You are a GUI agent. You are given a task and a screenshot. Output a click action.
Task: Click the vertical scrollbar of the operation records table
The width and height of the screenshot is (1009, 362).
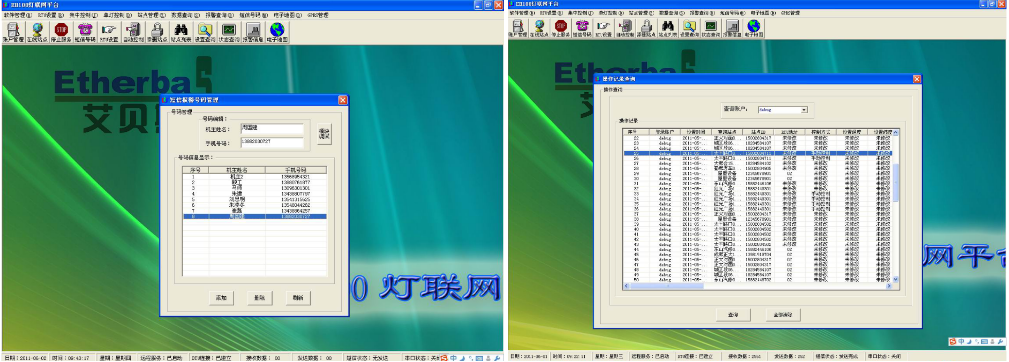pos(895,206)
